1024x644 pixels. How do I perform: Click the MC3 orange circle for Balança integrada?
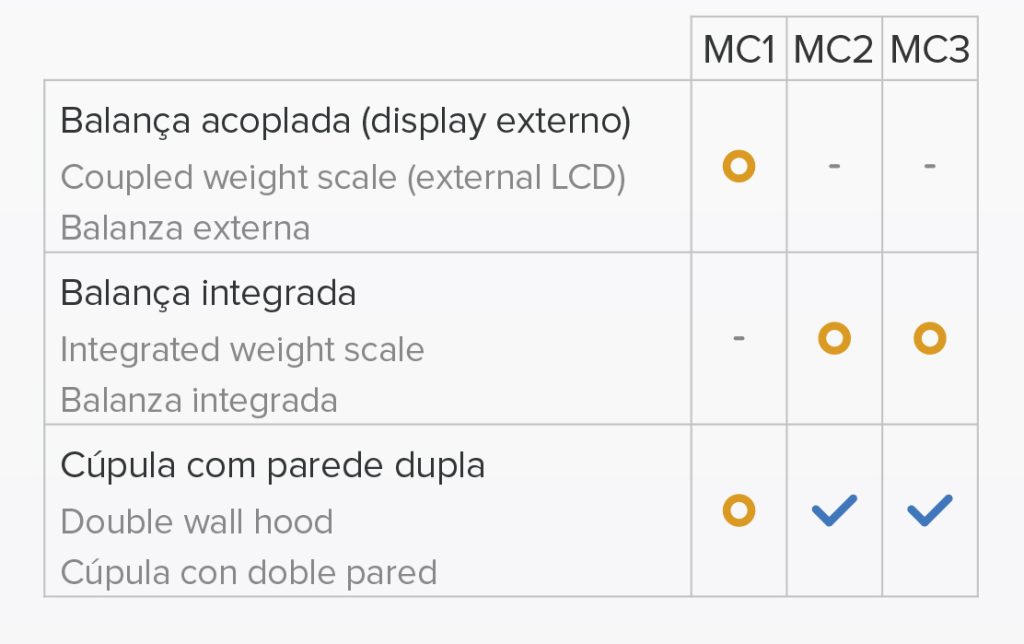[929, 338]
